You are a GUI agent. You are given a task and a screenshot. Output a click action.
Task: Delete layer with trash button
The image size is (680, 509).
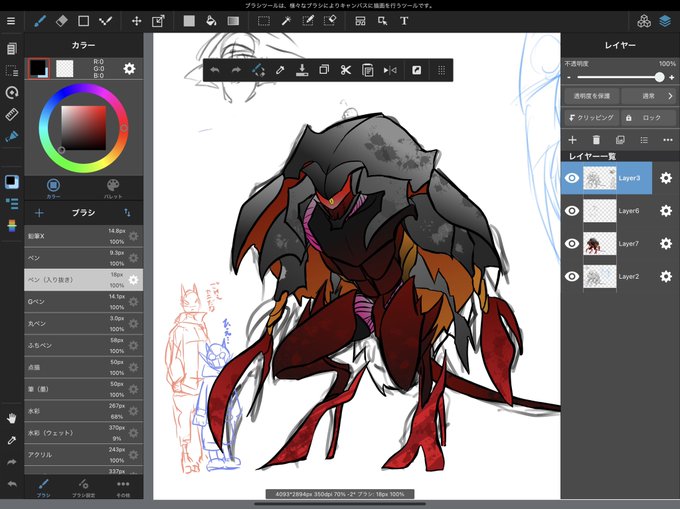click(596, 140)
